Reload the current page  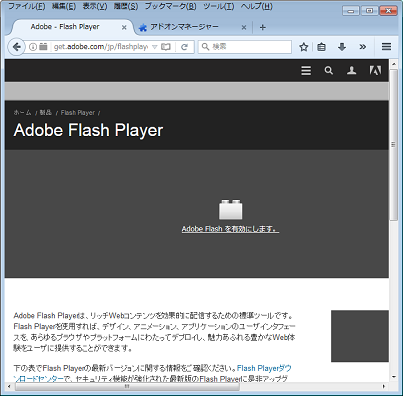(x=184, y=47)
